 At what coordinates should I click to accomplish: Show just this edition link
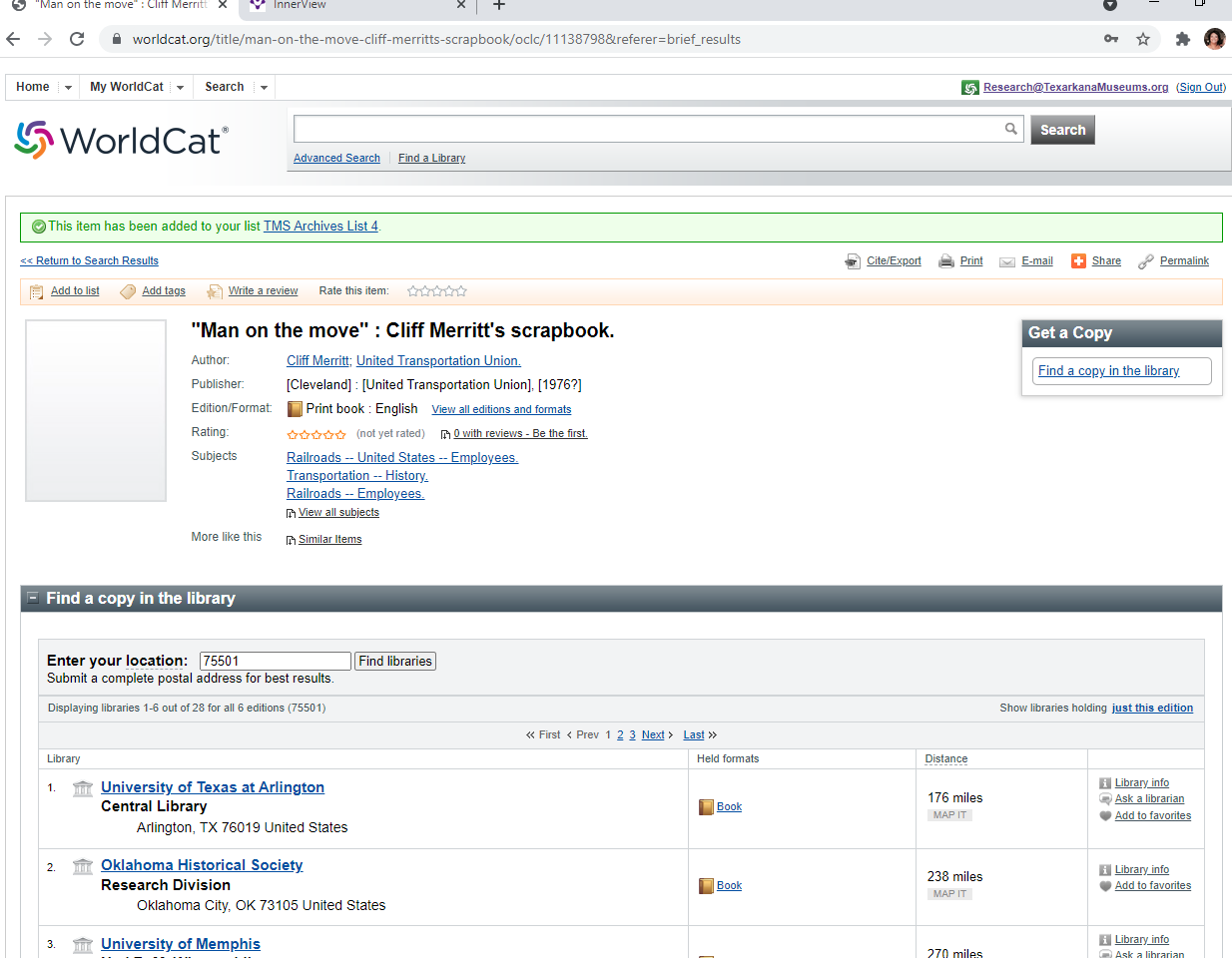tap(1152, 708)
